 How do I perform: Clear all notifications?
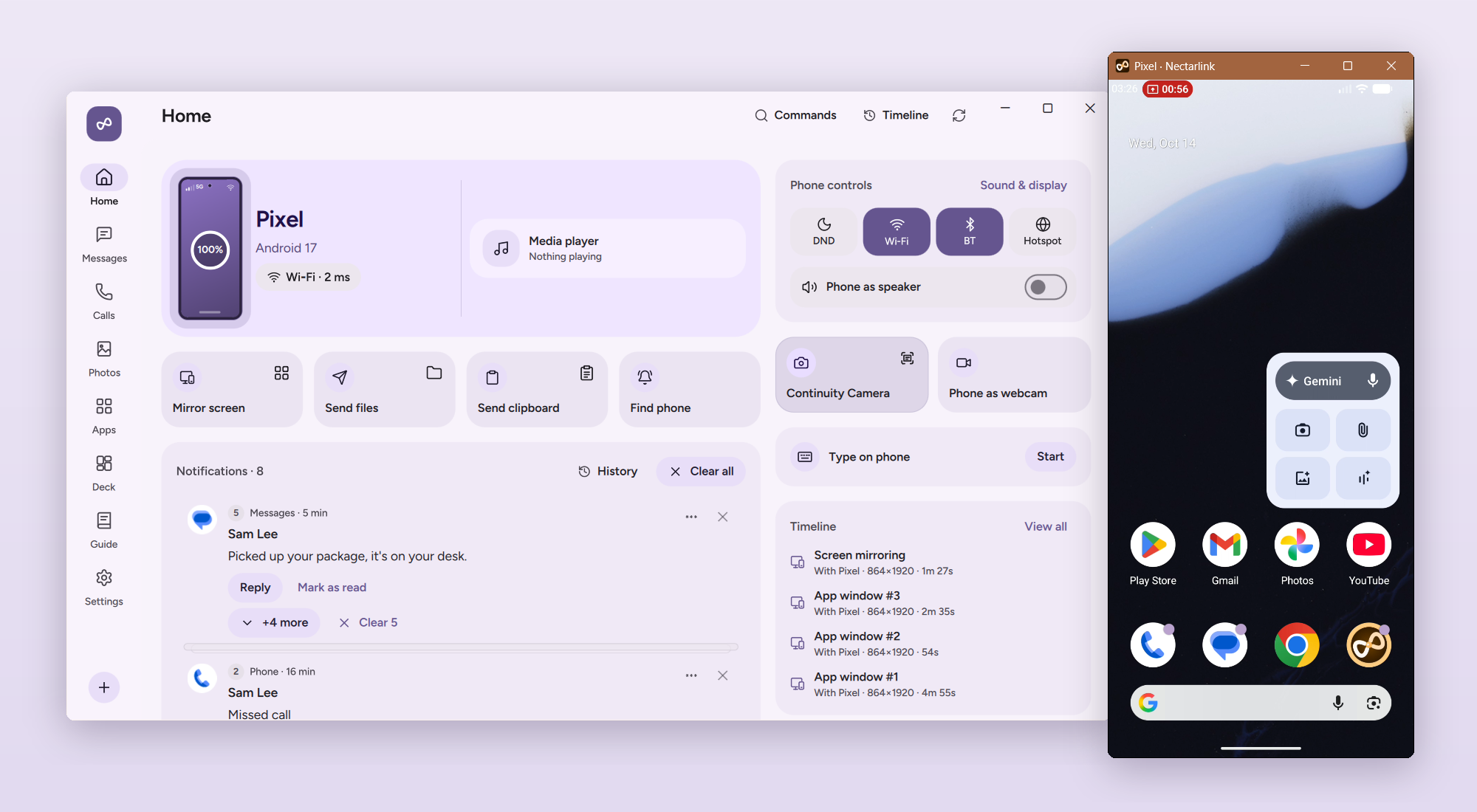pos(701,471)
